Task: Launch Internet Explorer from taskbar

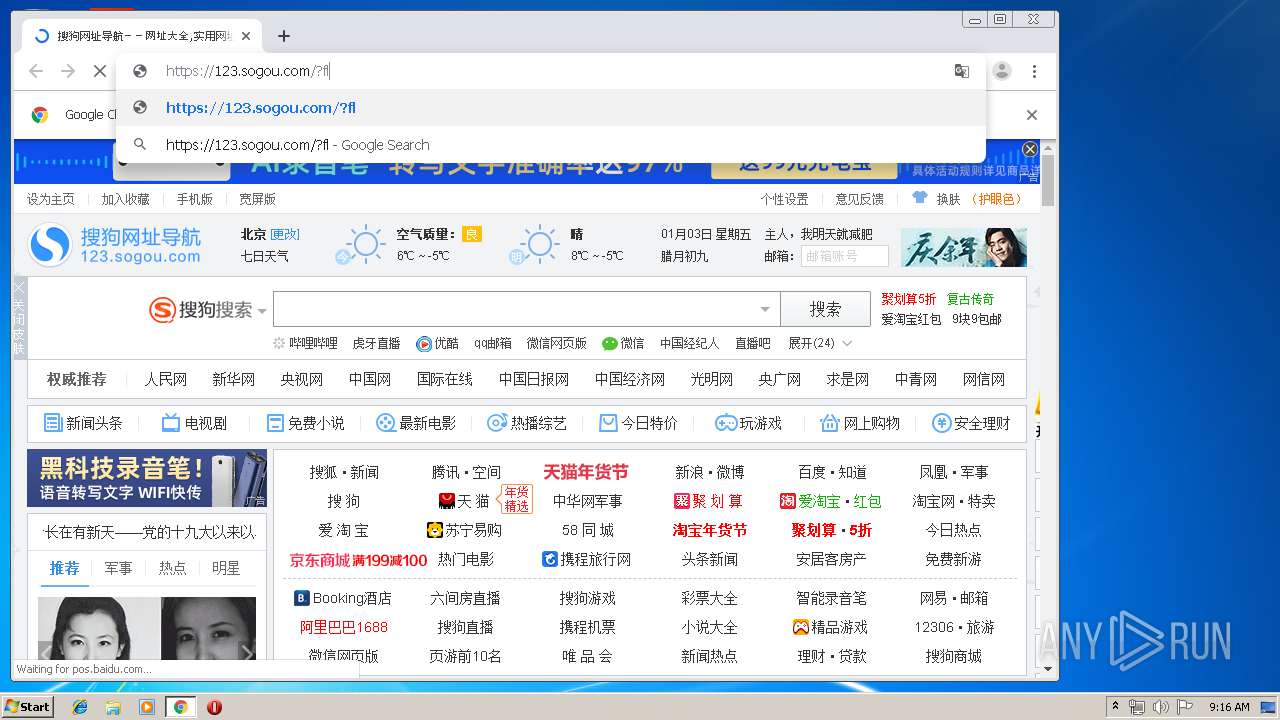Action: click(x=80, y=707)
